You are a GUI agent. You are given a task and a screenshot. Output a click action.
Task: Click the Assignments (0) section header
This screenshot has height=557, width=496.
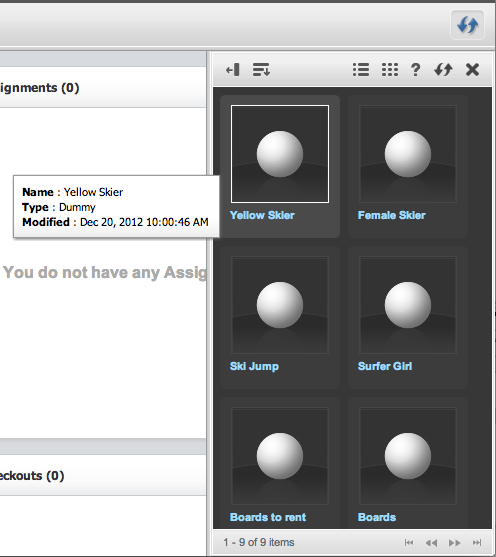(103, 87)
